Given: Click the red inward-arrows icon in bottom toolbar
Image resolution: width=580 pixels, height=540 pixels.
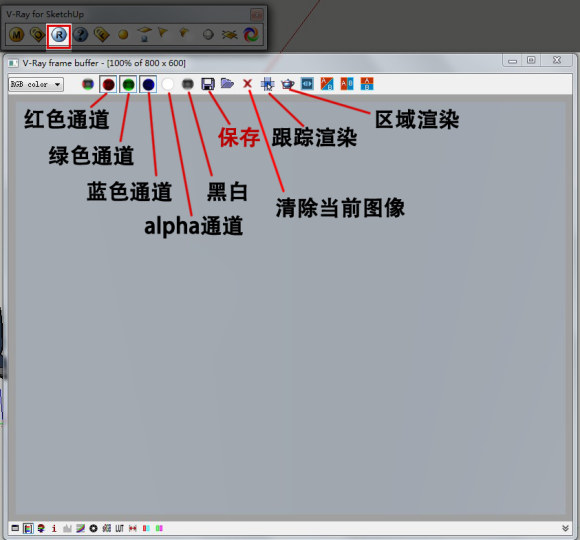Looking at the screenshot, I should [x=133, y=528].
